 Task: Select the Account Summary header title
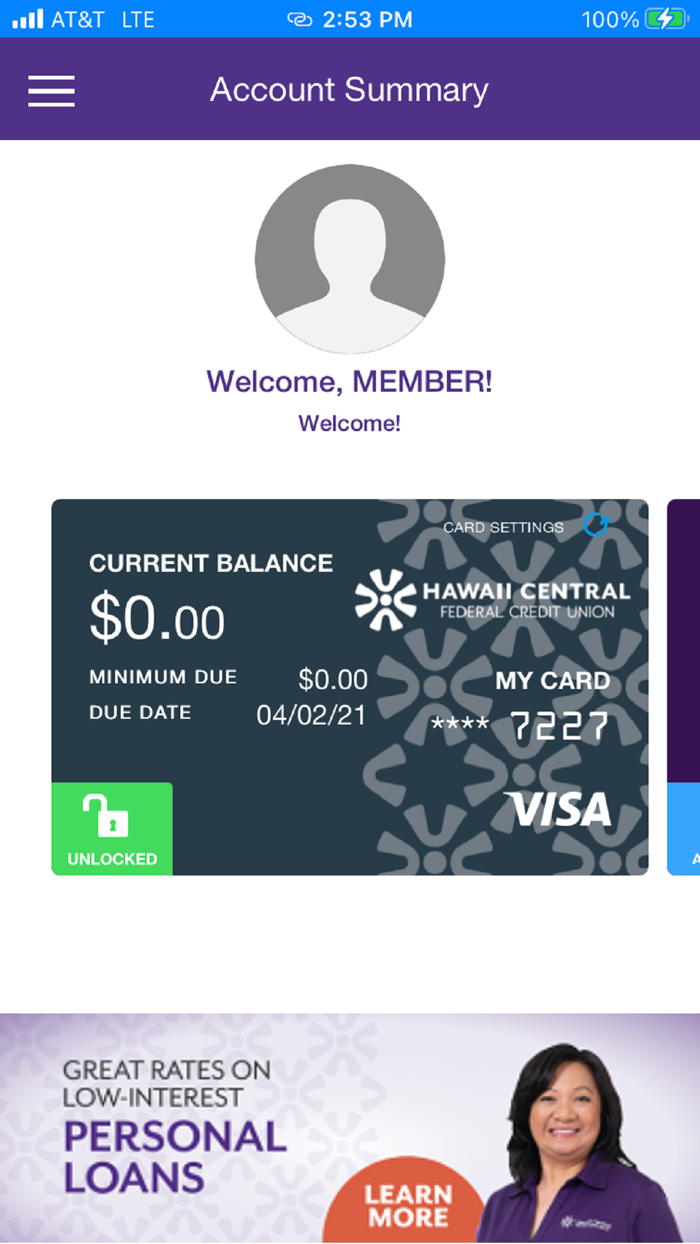[348, 90]
